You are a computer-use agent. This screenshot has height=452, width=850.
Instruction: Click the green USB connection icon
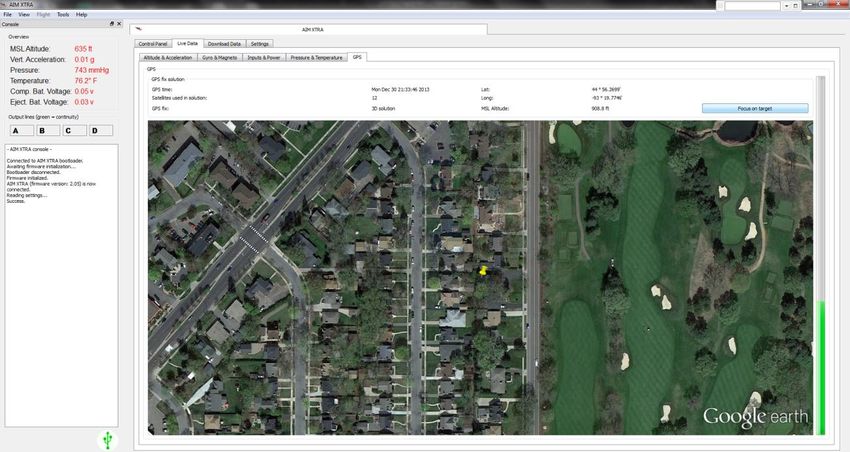pyautogui.click(x=107, y=440)
